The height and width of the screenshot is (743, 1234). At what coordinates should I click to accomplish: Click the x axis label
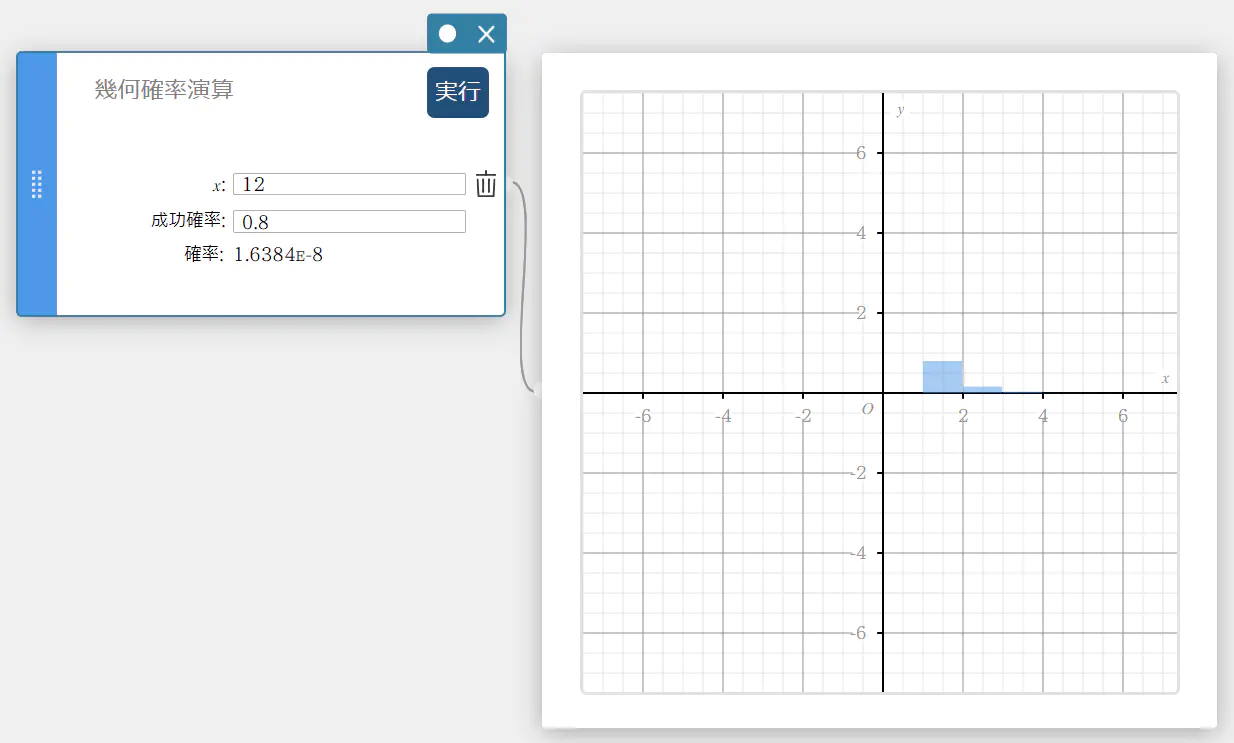(x=1165, y=379)
